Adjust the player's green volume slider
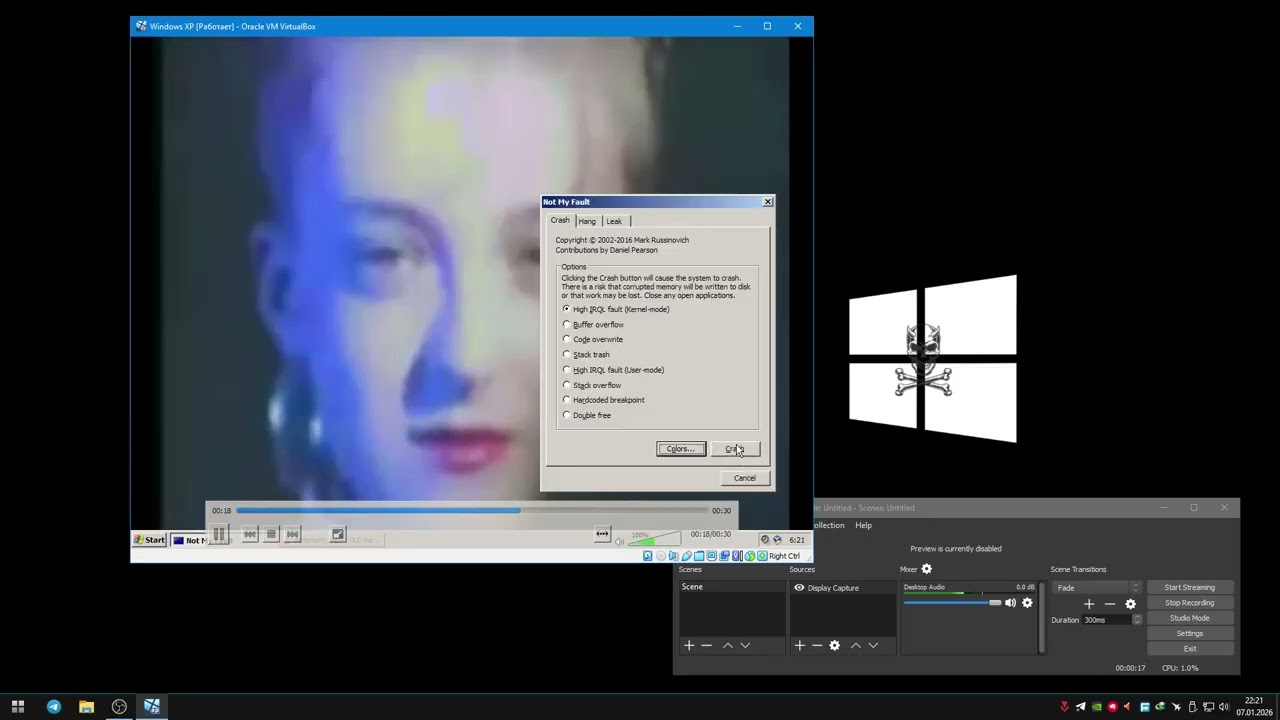 coord(655,540)
